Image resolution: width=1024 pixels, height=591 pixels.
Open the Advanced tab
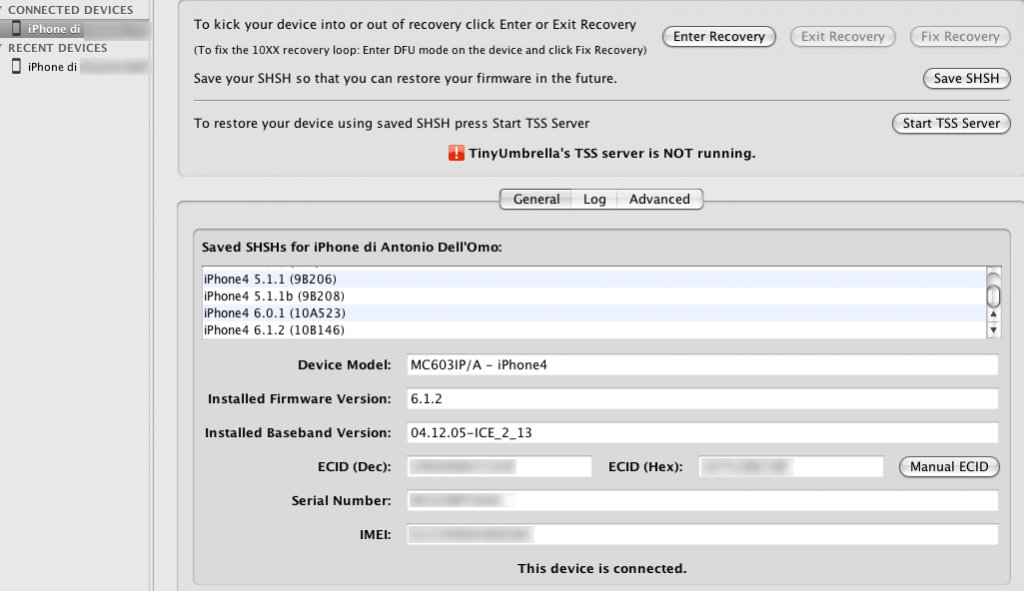pos(659,199)
